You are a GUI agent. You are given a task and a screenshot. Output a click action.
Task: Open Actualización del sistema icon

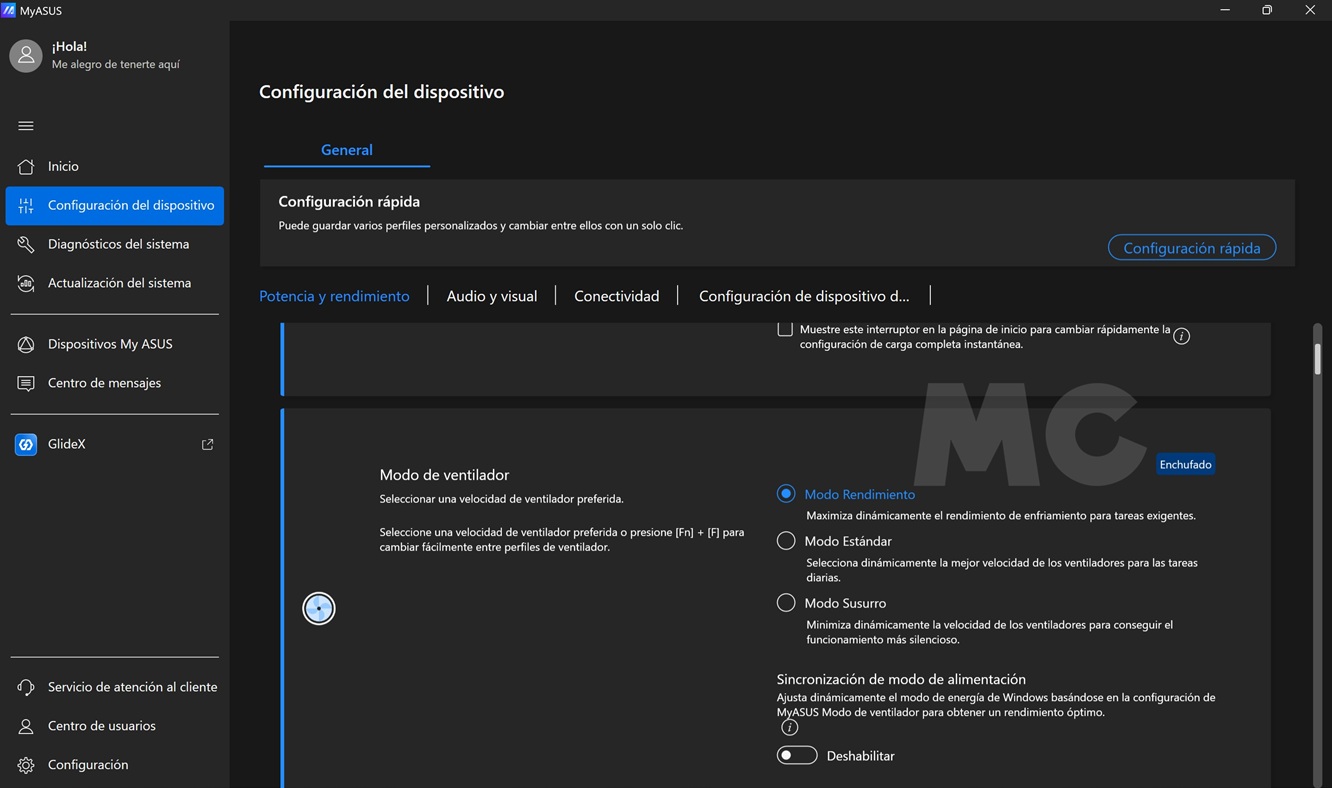coord(26,284)
